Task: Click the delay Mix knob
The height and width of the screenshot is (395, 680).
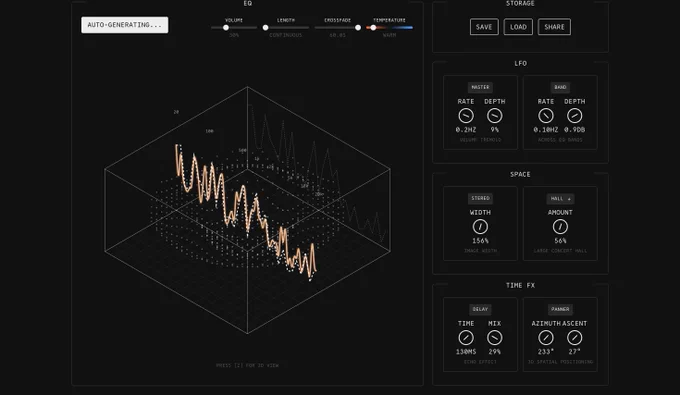Action: point(494,338)
